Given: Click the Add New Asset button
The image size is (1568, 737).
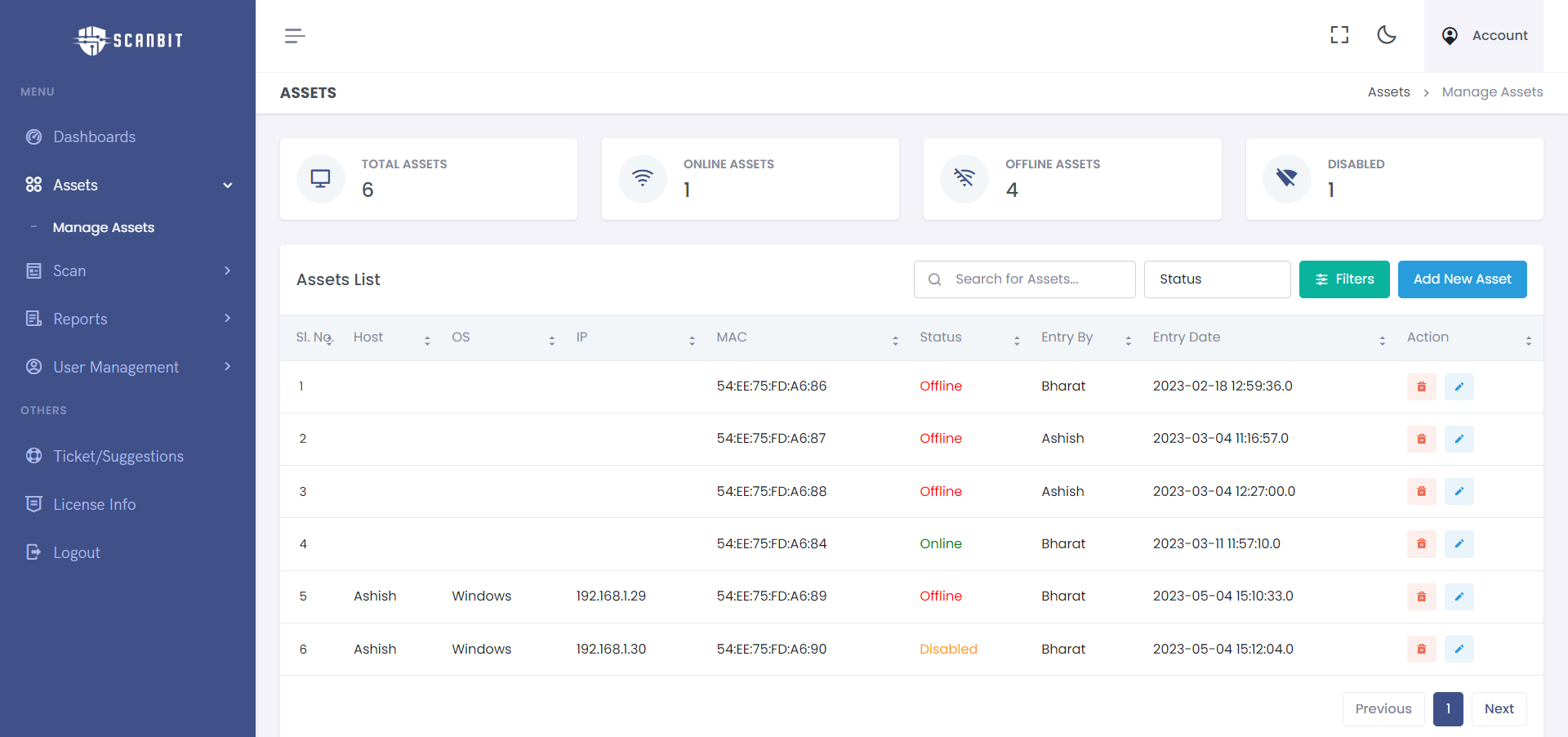Looking at the screenshot, I should (1462, 279).
